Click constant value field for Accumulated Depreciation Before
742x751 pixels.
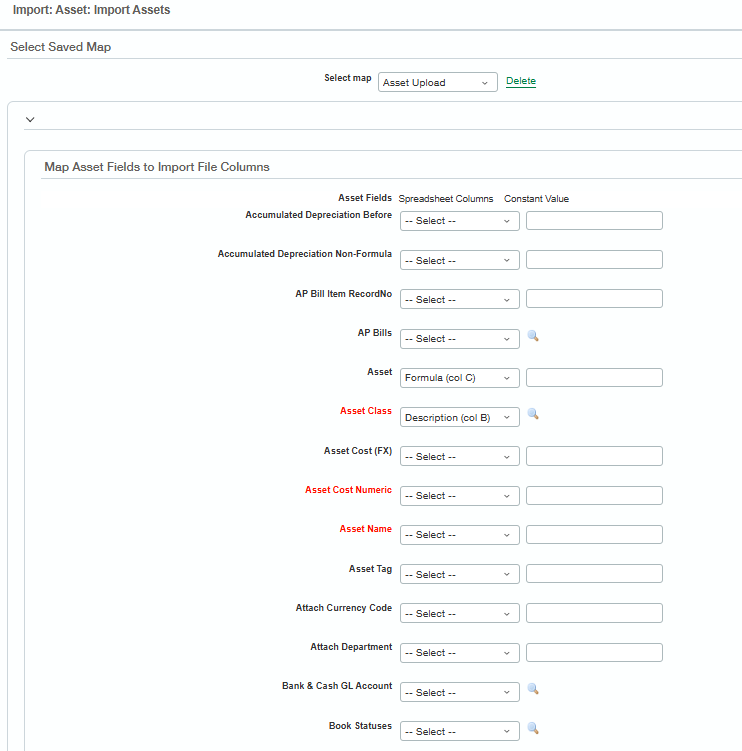tap(594, 220)
